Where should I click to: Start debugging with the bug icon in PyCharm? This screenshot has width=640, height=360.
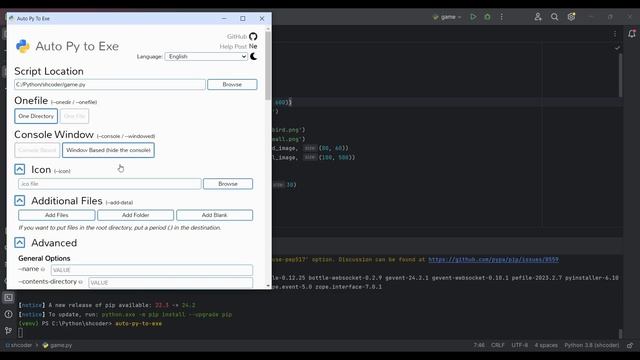click(487, 17)
